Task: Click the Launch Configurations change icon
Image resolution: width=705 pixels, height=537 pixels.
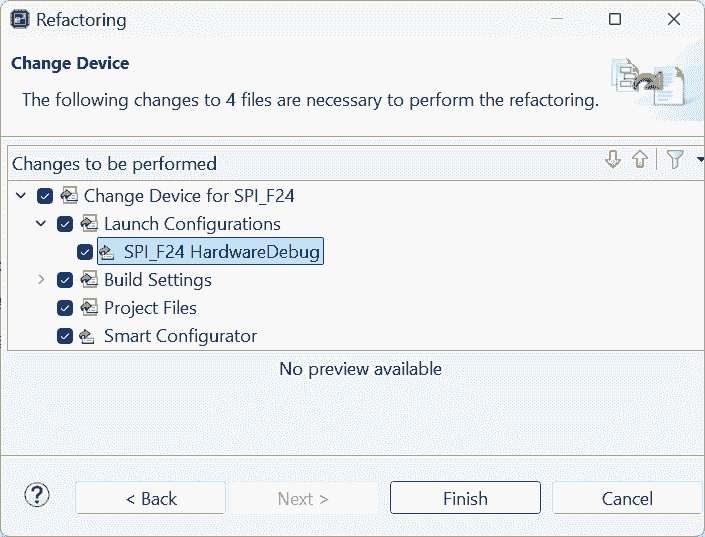Action: (89, 224)
